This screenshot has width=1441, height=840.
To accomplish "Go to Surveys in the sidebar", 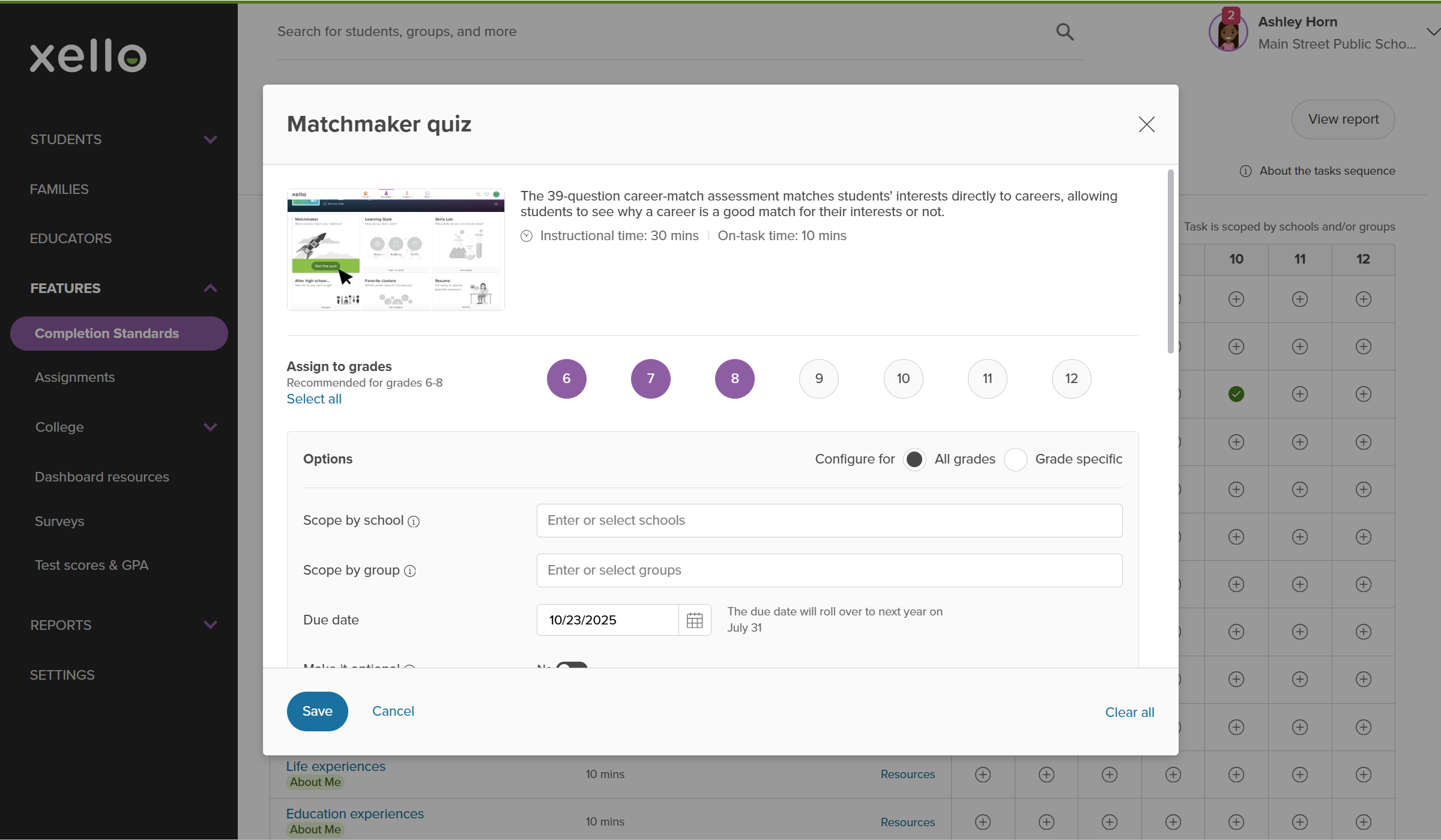I will click(x=59, y=521).
